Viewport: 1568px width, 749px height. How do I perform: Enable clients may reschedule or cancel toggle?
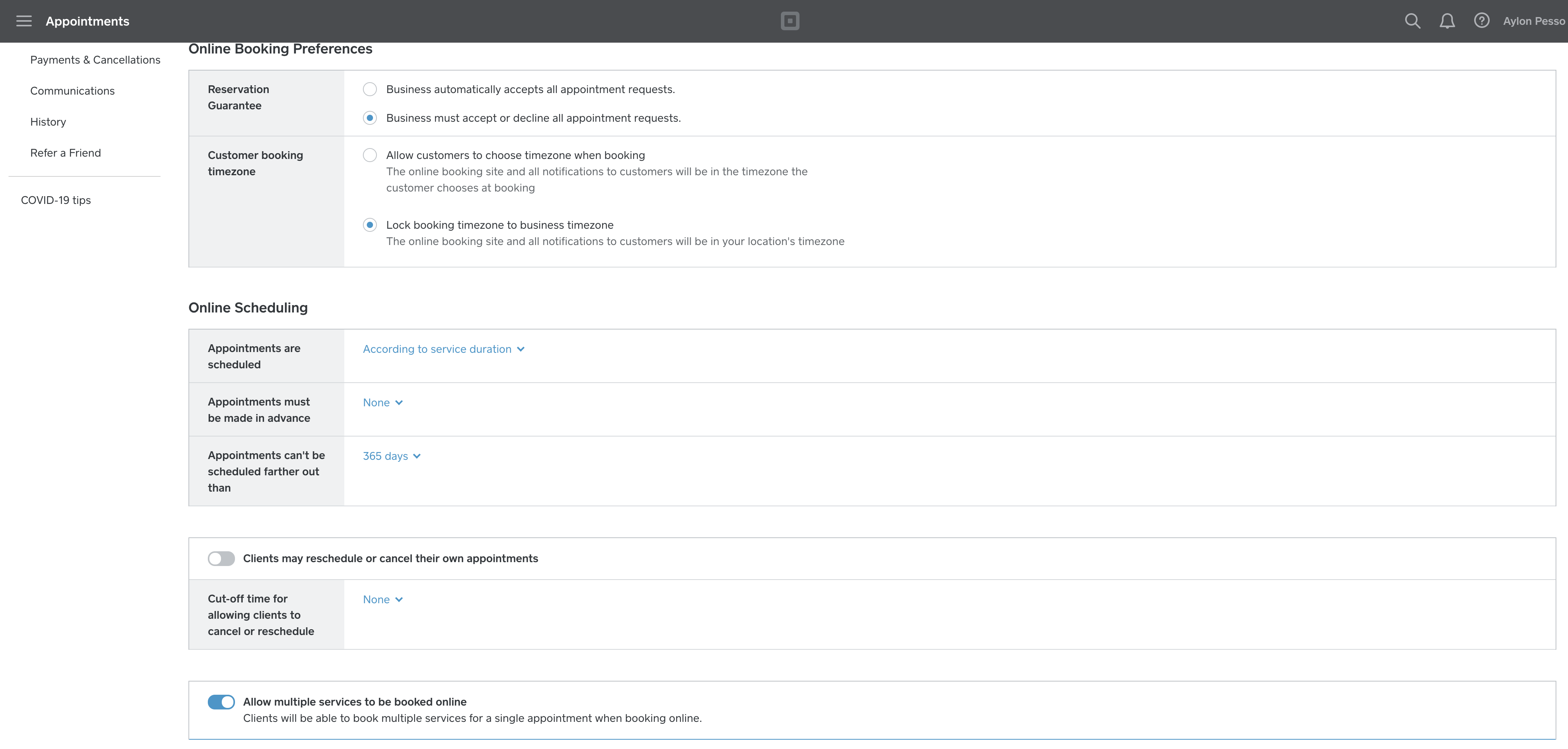pos(221,559)
